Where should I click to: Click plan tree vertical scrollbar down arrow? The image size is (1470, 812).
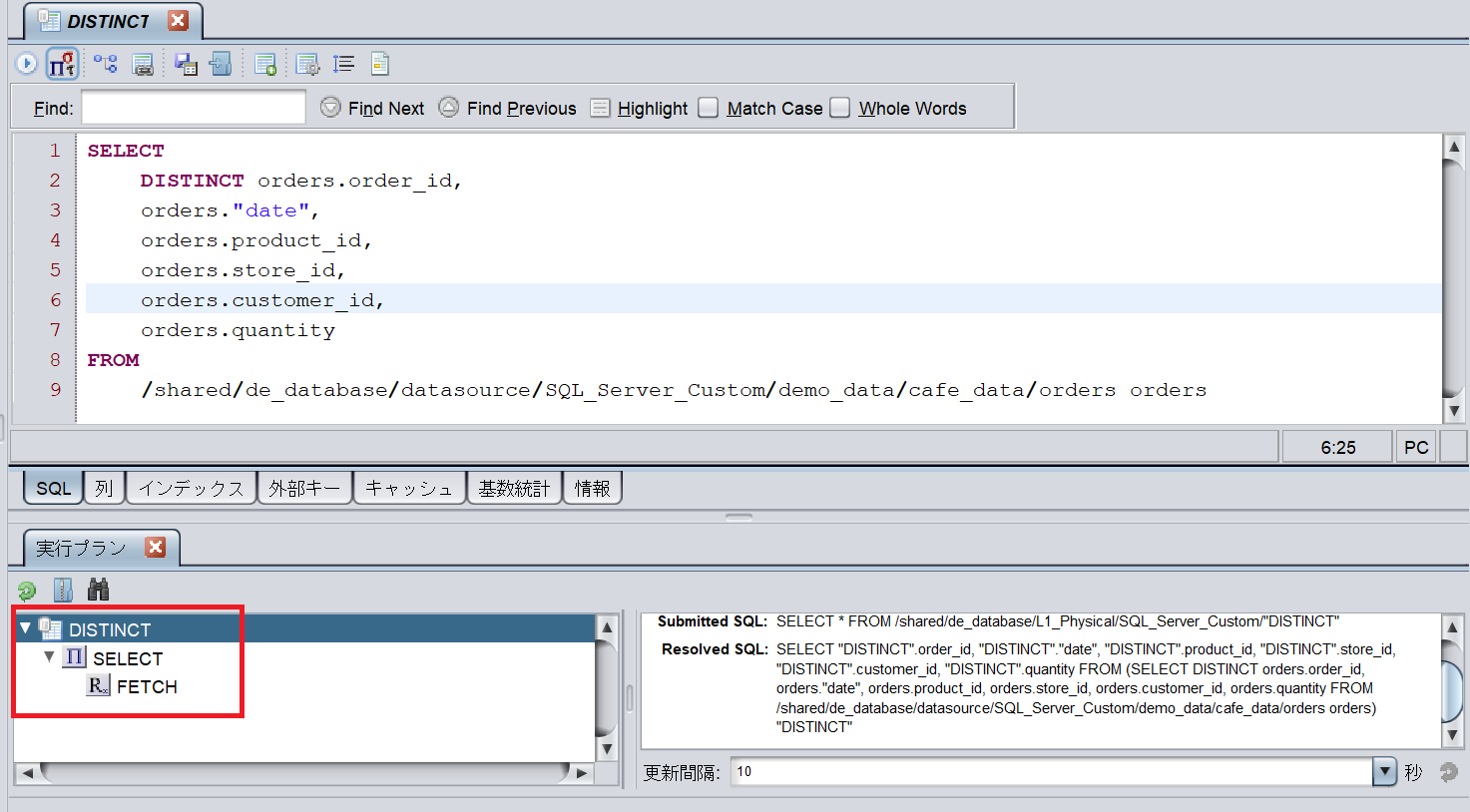pos(606,748)
